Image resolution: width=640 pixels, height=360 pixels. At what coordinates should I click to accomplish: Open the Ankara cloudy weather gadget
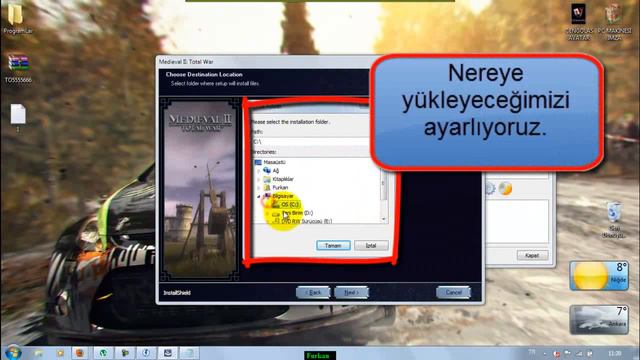[599, 320]
